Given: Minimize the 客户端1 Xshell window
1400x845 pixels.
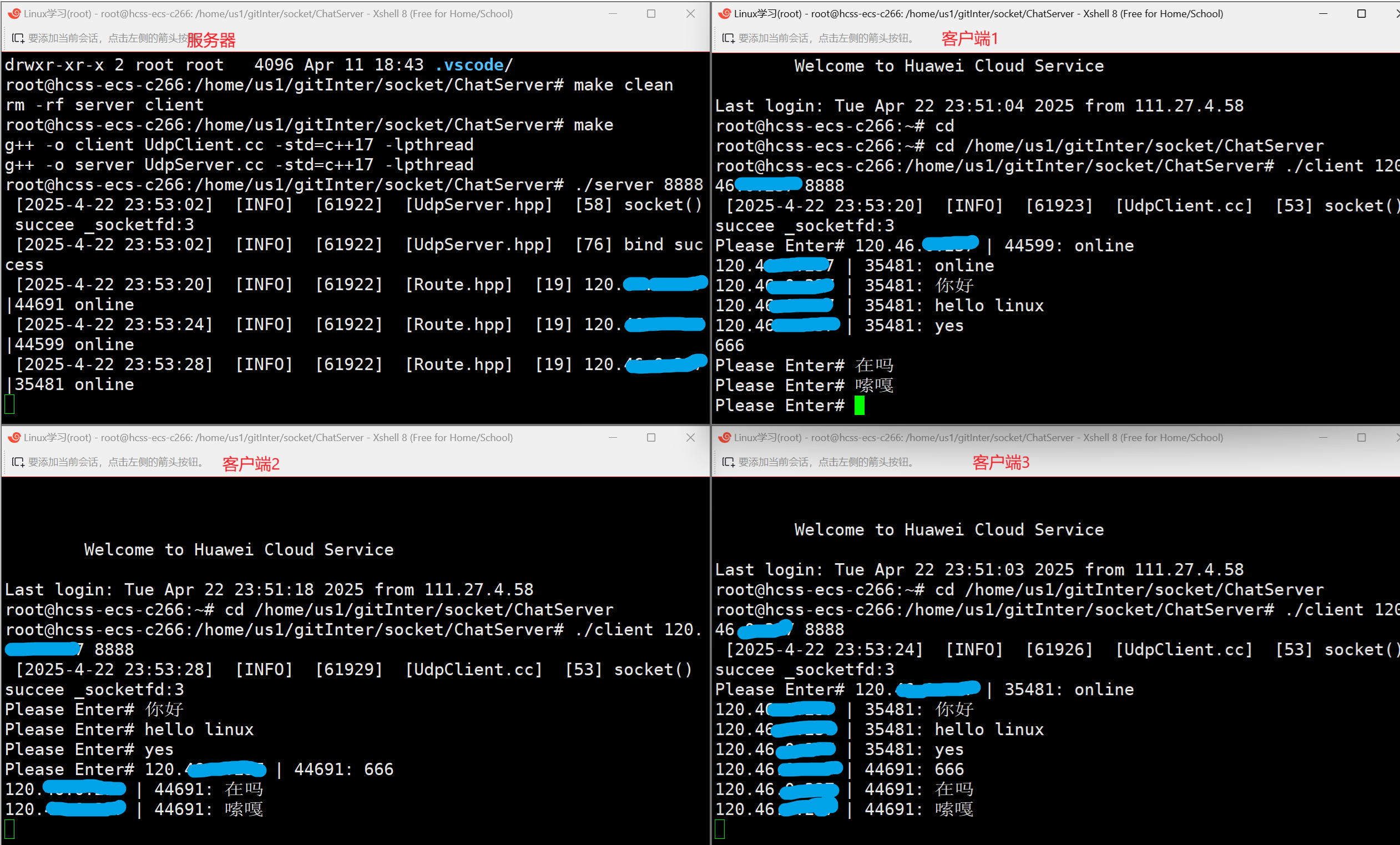Looking at the screenshot, I should (1323, 14).
